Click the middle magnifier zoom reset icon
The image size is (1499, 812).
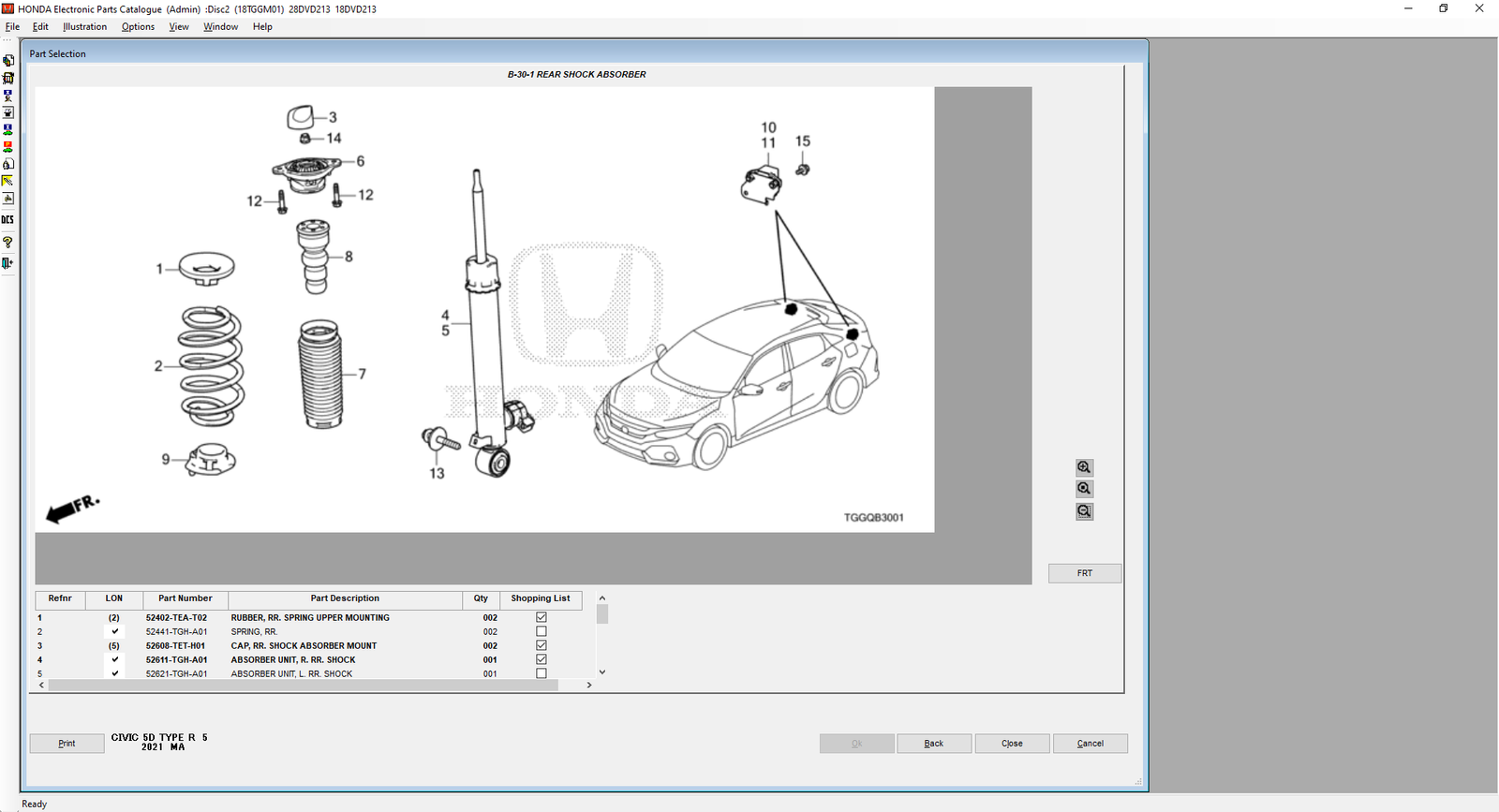coord(1084,489)
